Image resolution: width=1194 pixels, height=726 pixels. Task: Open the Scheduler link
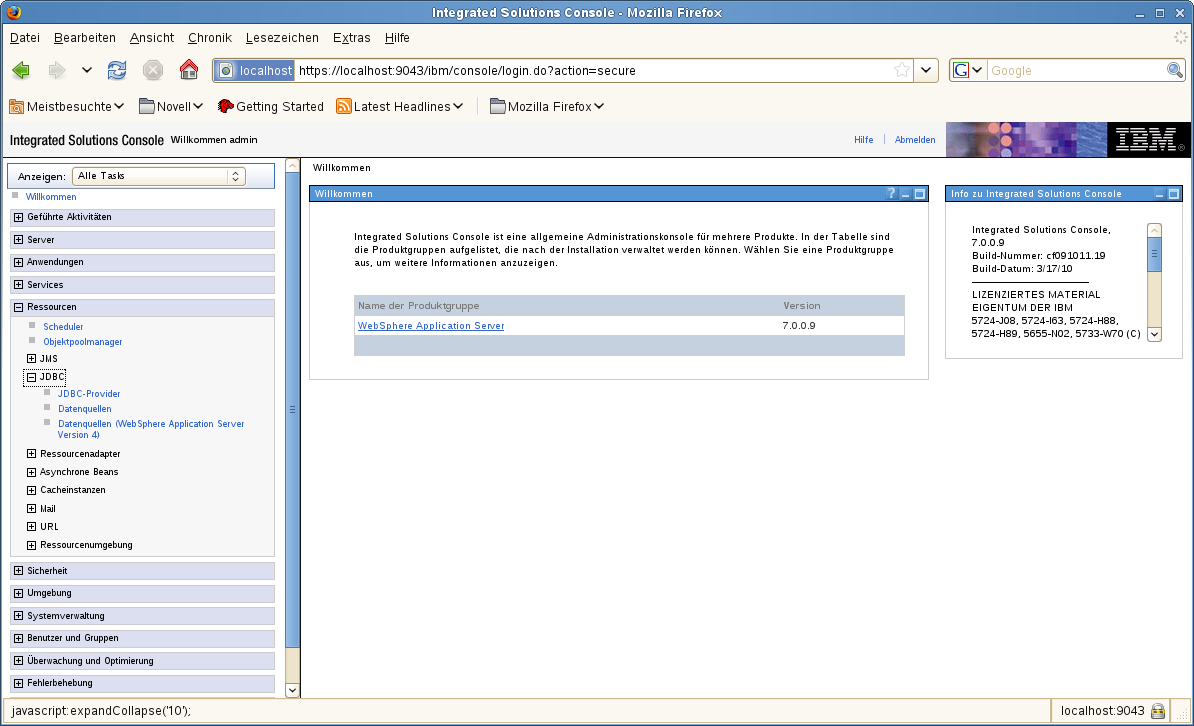pos(63,327)
